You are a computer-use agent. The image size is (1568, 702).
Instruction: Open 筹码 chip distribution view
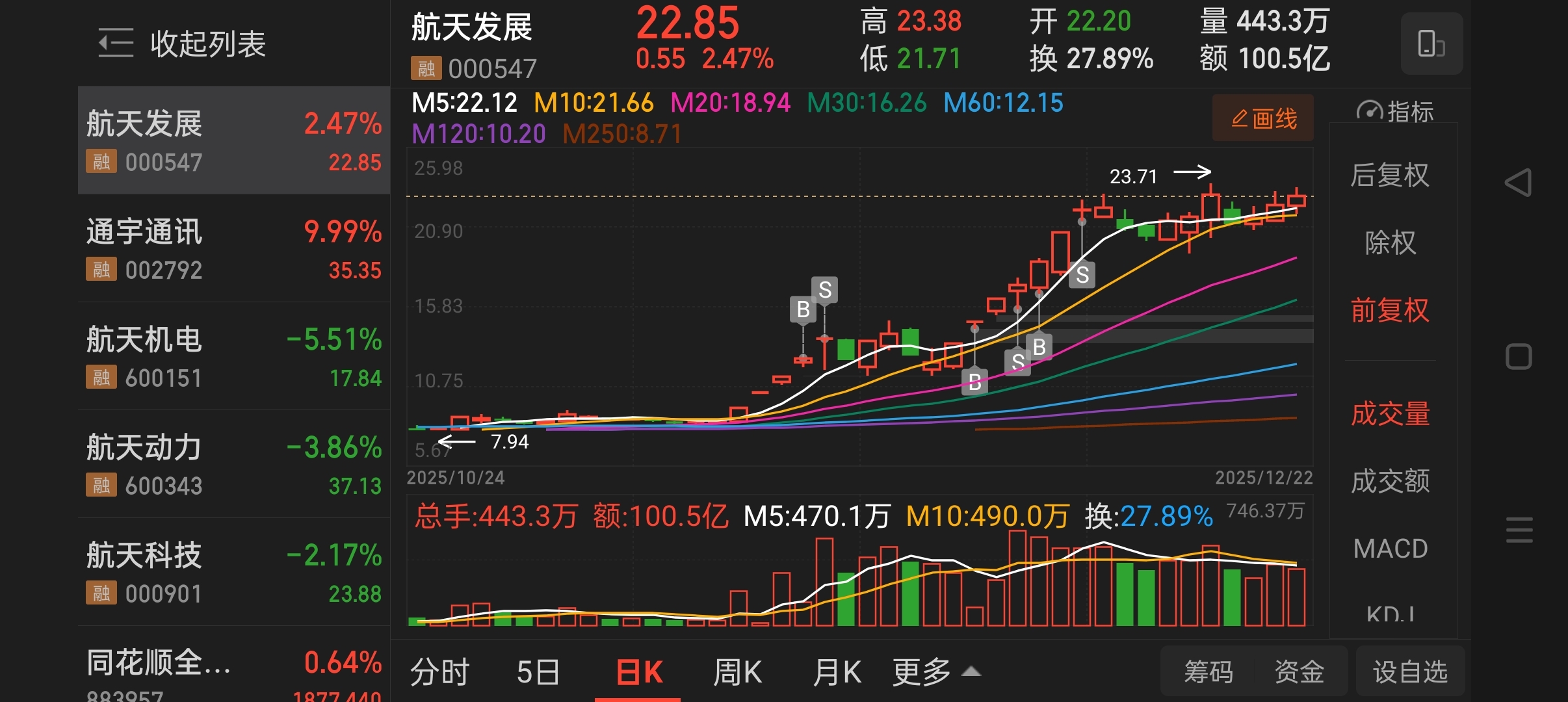click(x=1208, y=672)
